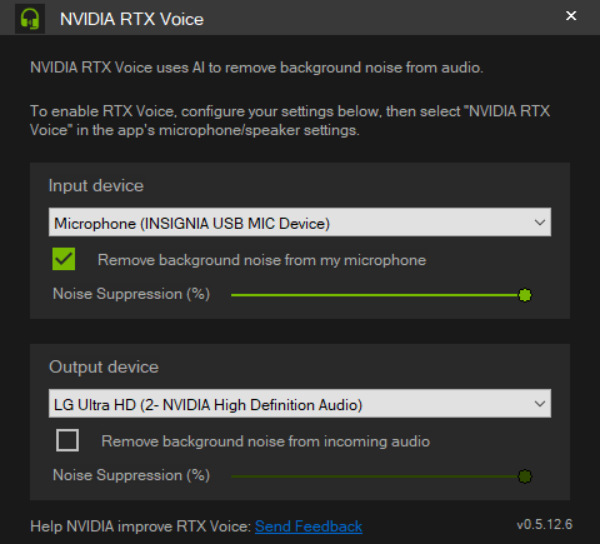The width and height of the screenshot is (600, 544).
Task: Uncheck the microphone noise removal checkbox
Action: (x=65, y=260)
